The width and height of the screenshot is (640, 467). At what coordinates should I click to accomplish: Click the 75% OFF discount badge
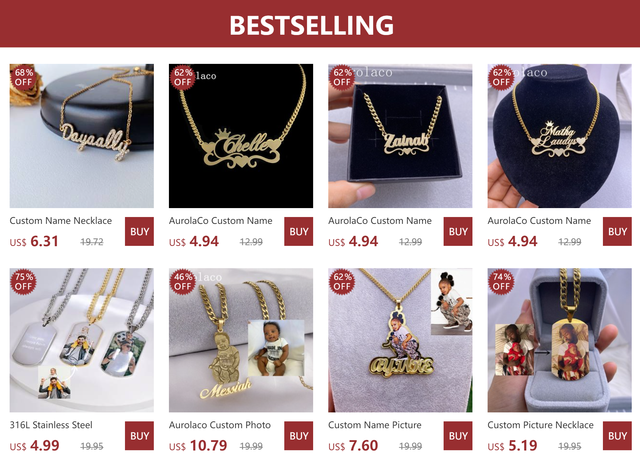(23, 282)
